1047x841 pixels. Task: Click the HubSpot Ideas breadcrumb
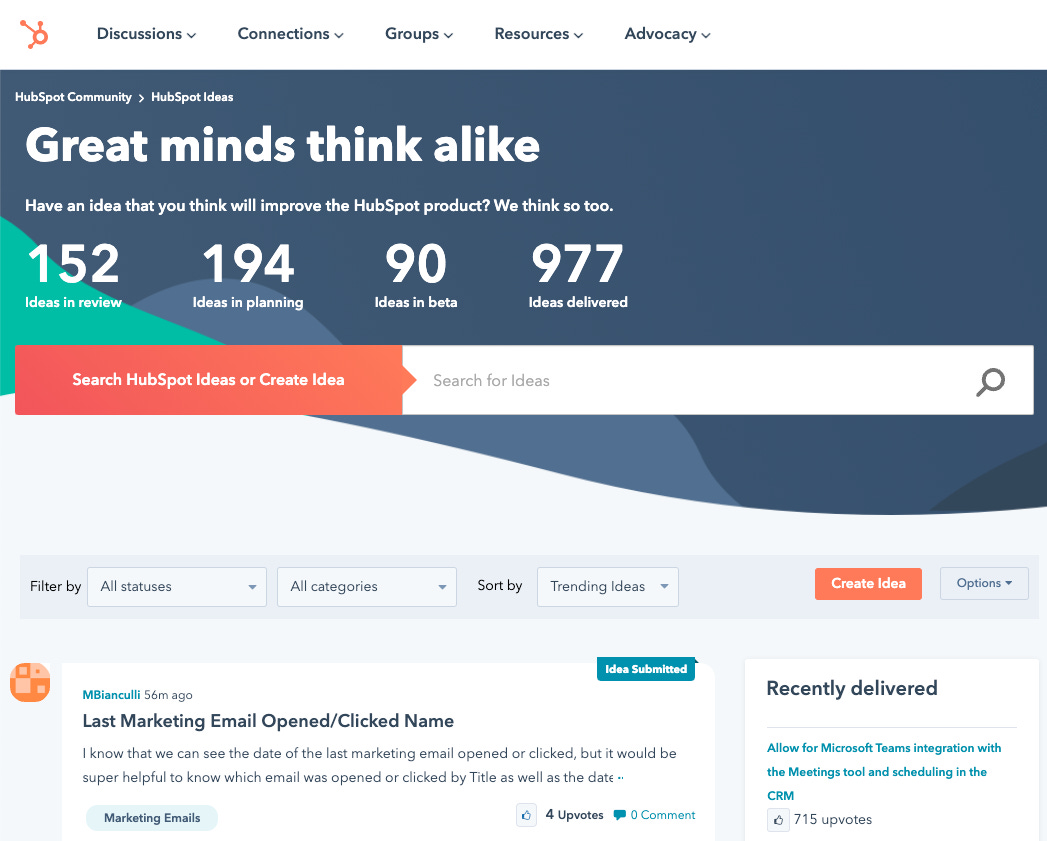192,97
